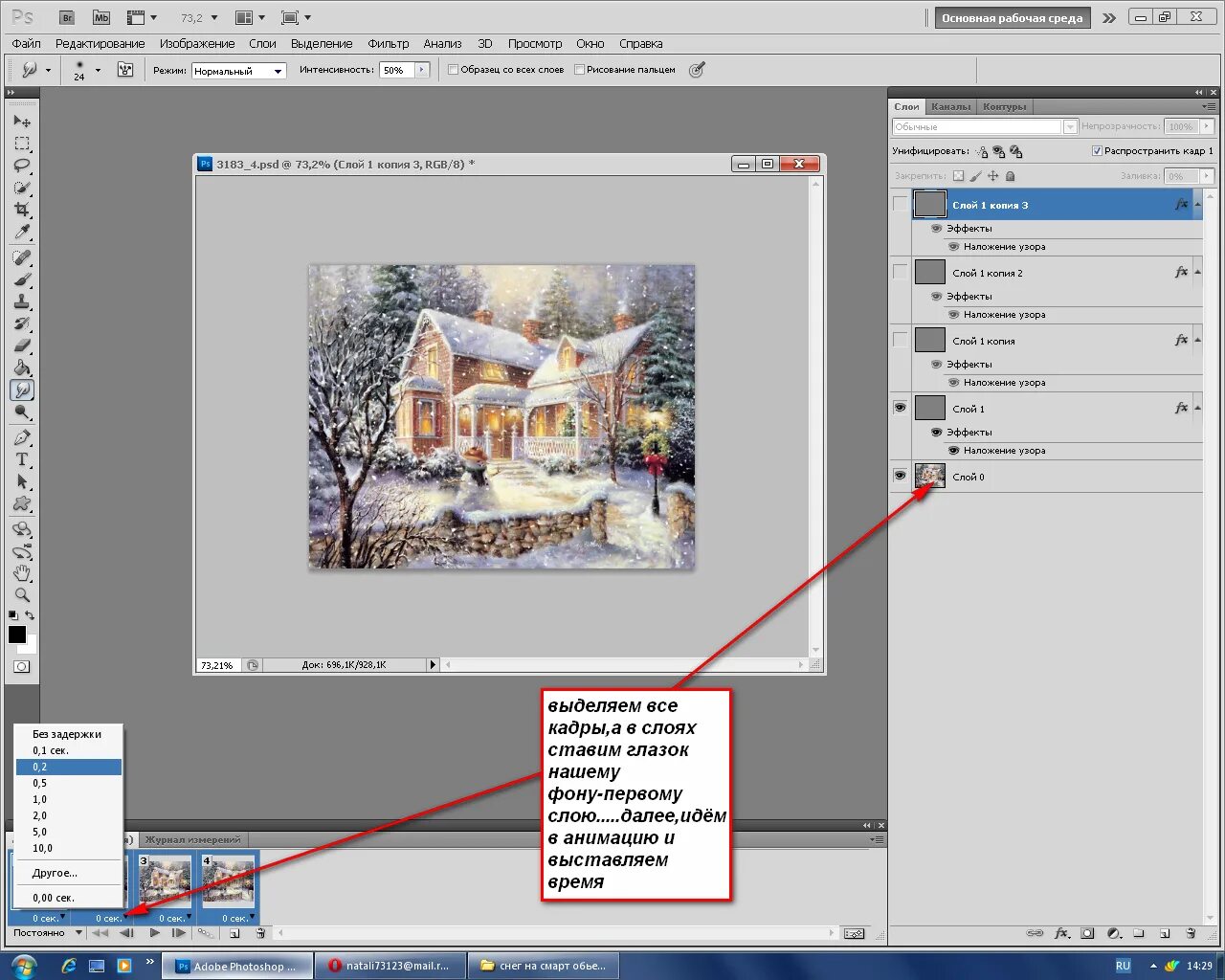Viewport: 1225px width, 980px height.
Task: Delete layer using Layers panel trash
Action: tap(1191, 933)
